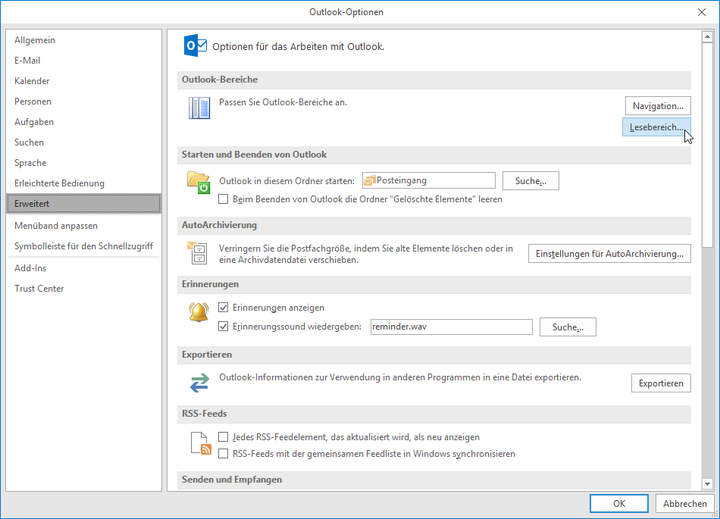
Task: Open Menüband anpassen category
Action: 84,226
